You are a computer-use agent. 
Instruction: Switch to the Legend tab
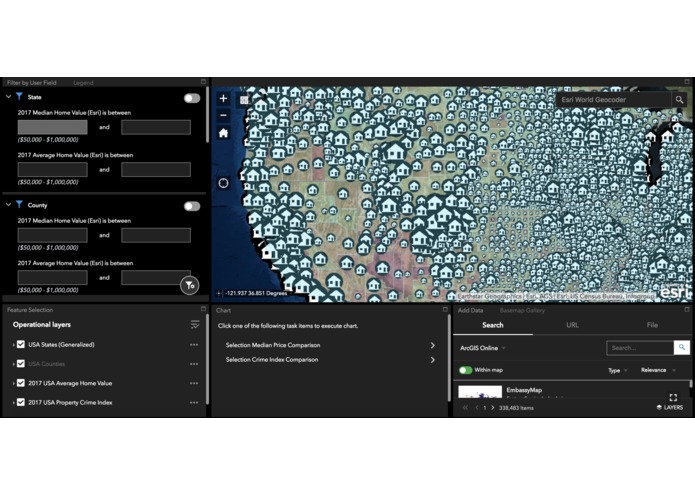(83, 82)
